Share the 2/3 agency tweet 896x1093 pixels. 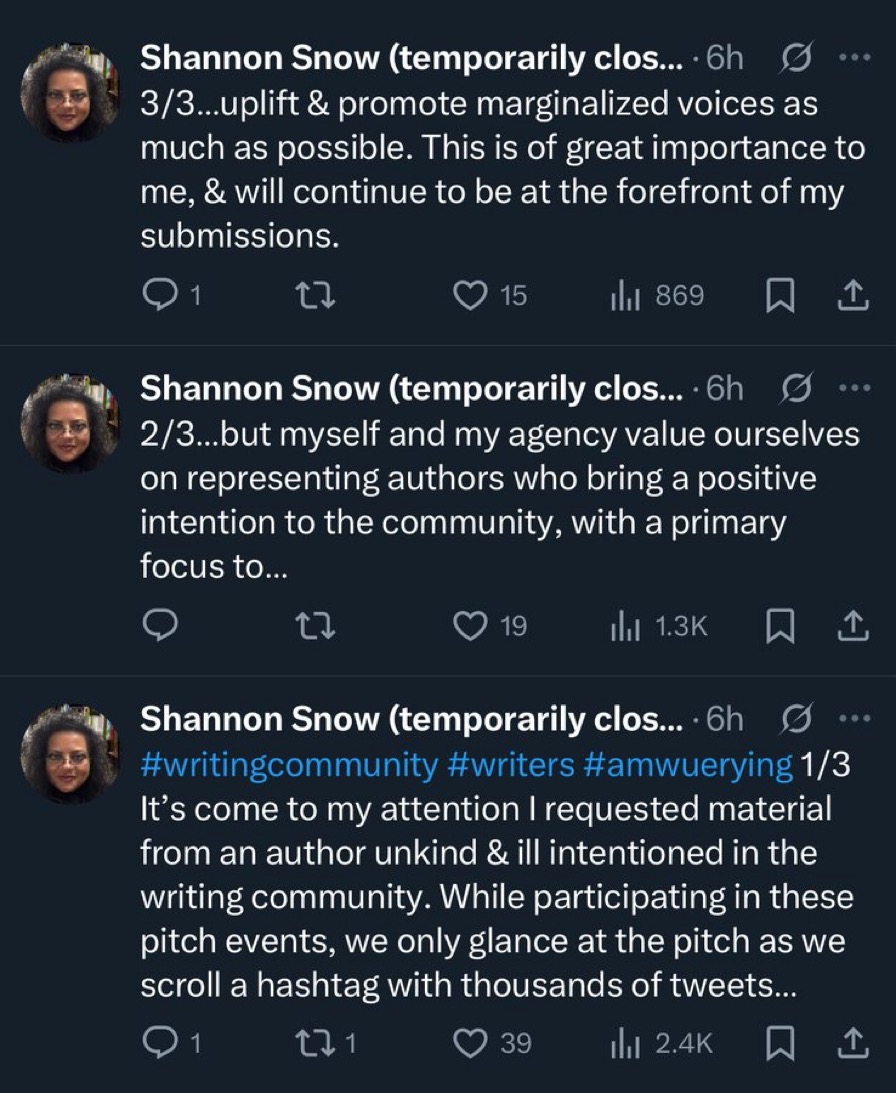(x=850, y=626)
